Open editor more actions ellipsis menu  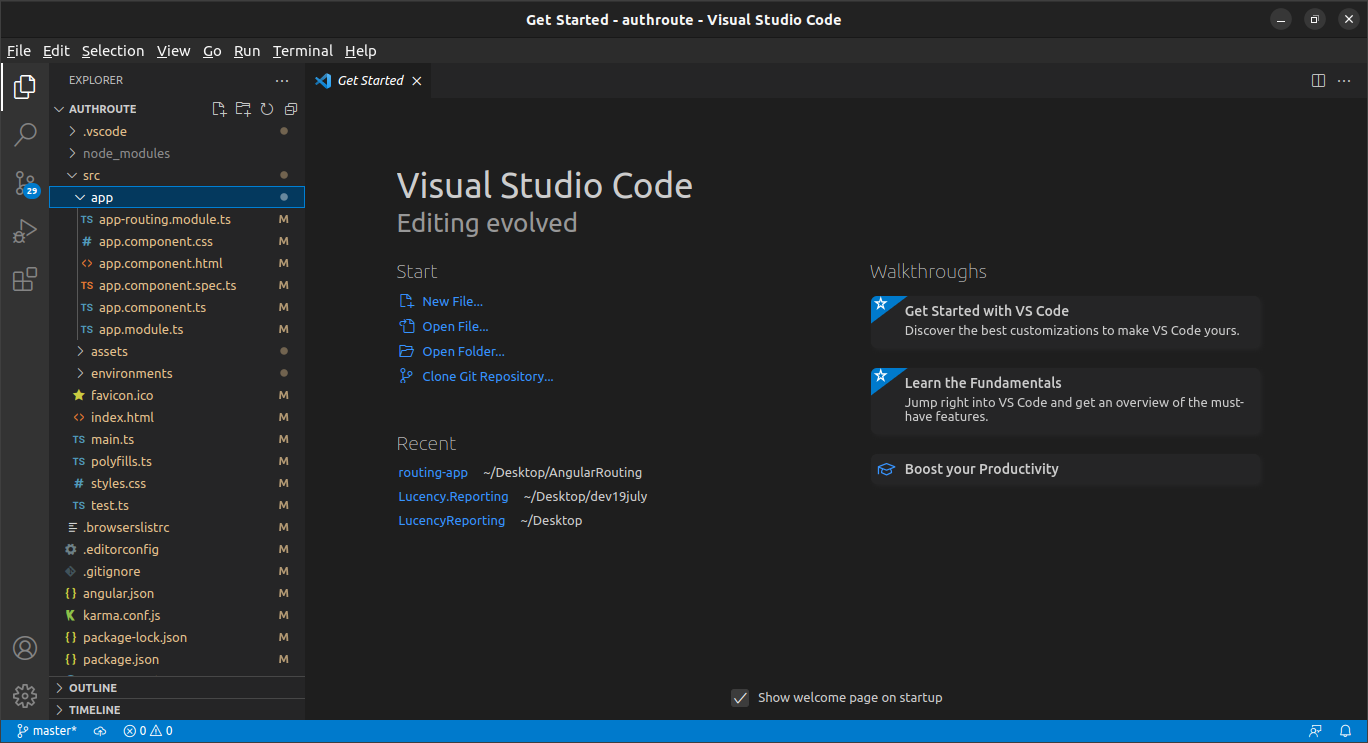coord(1344,81)
